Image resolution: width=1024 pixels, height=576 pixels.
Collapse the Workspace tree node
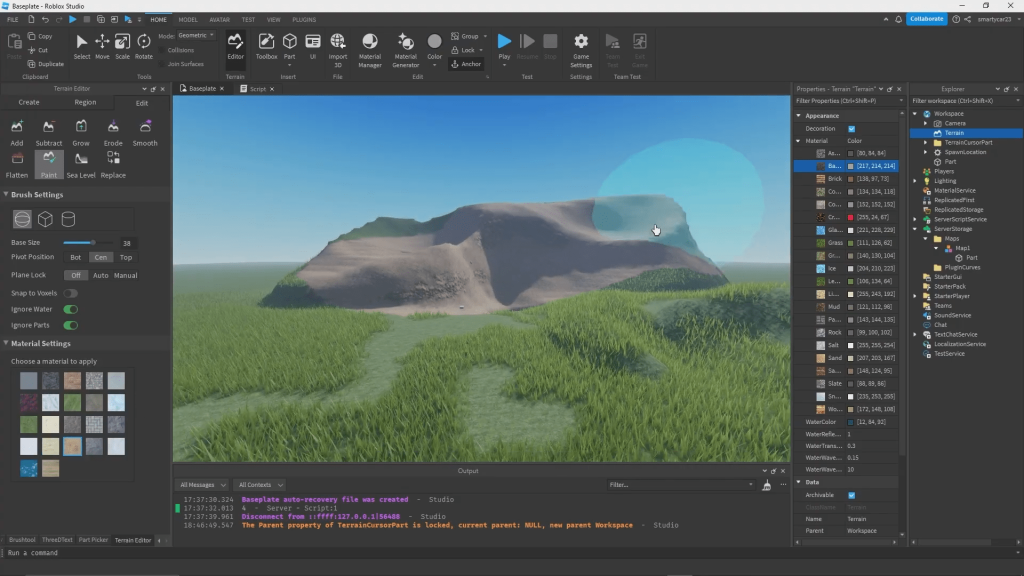point(915,114)
